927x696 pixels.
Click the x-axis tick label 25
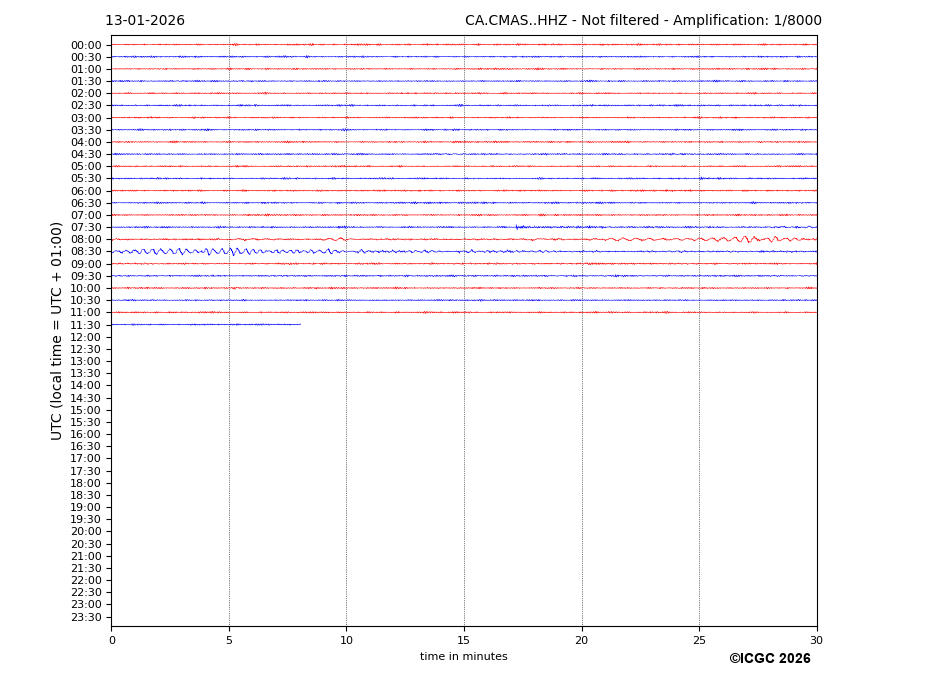(699, 641)
